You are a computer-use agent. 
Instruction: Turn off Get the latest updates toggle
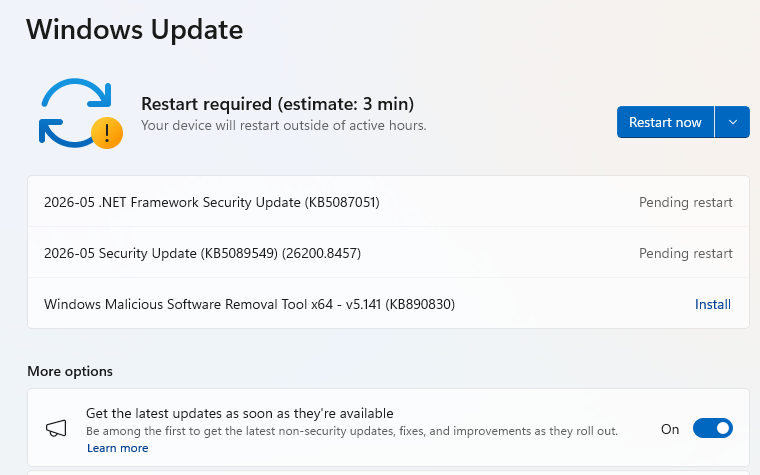(712, 428)
